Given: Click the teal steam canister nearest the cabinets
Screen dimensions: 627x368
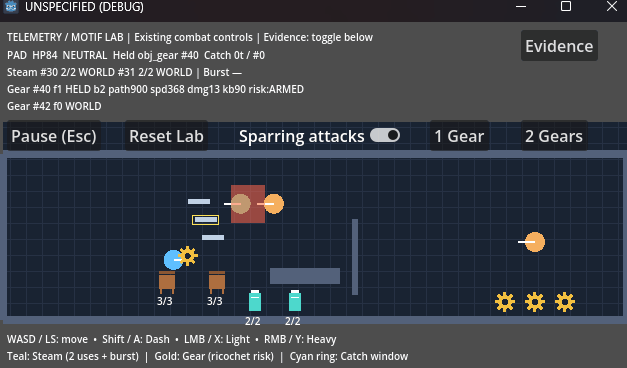Looking at the screenshot, I should pos(255,300).
